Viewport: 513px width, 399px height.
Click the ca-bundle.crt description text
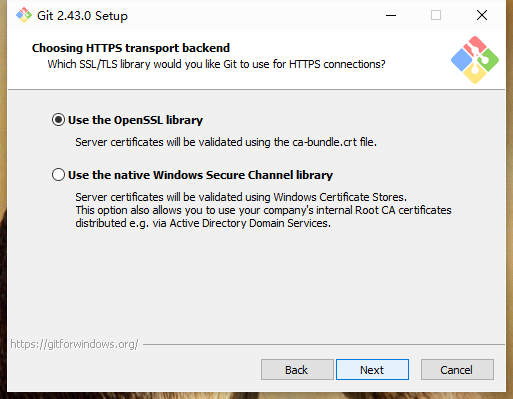(226, 142)
